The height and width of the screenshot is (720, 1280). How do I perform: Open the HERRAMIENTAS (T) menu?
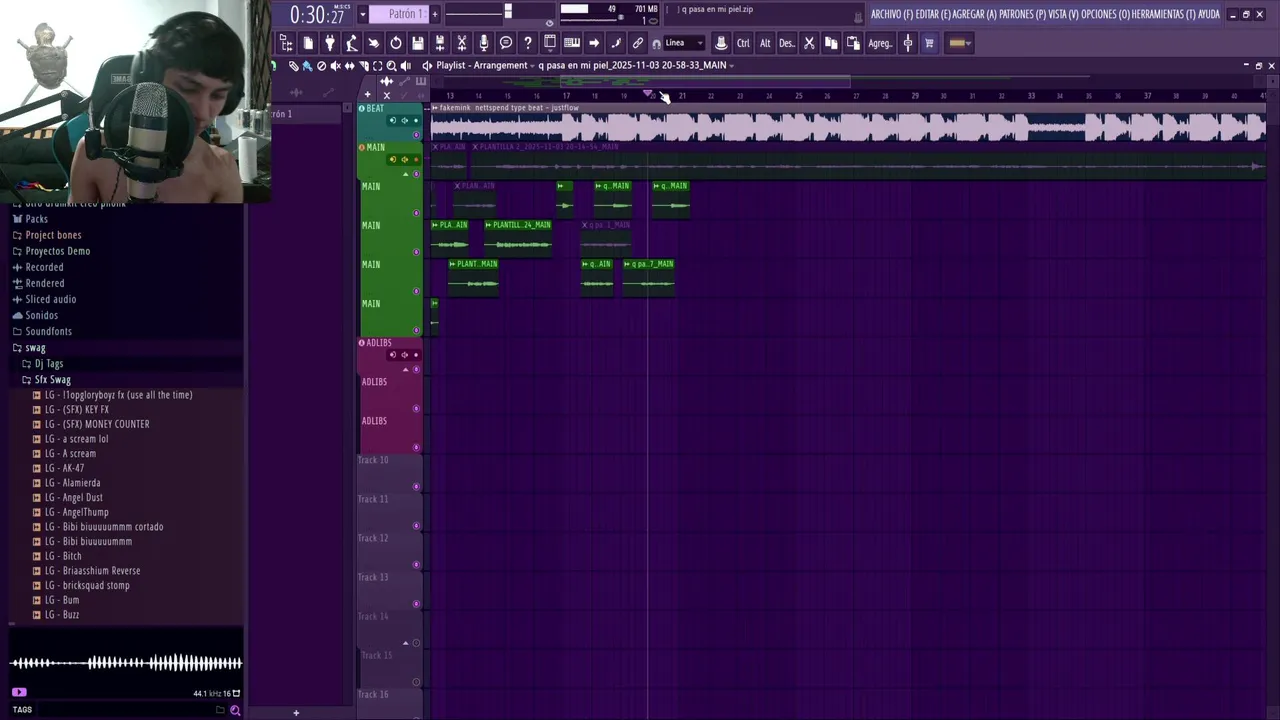pyautogui.click(x=1161, y=14)
